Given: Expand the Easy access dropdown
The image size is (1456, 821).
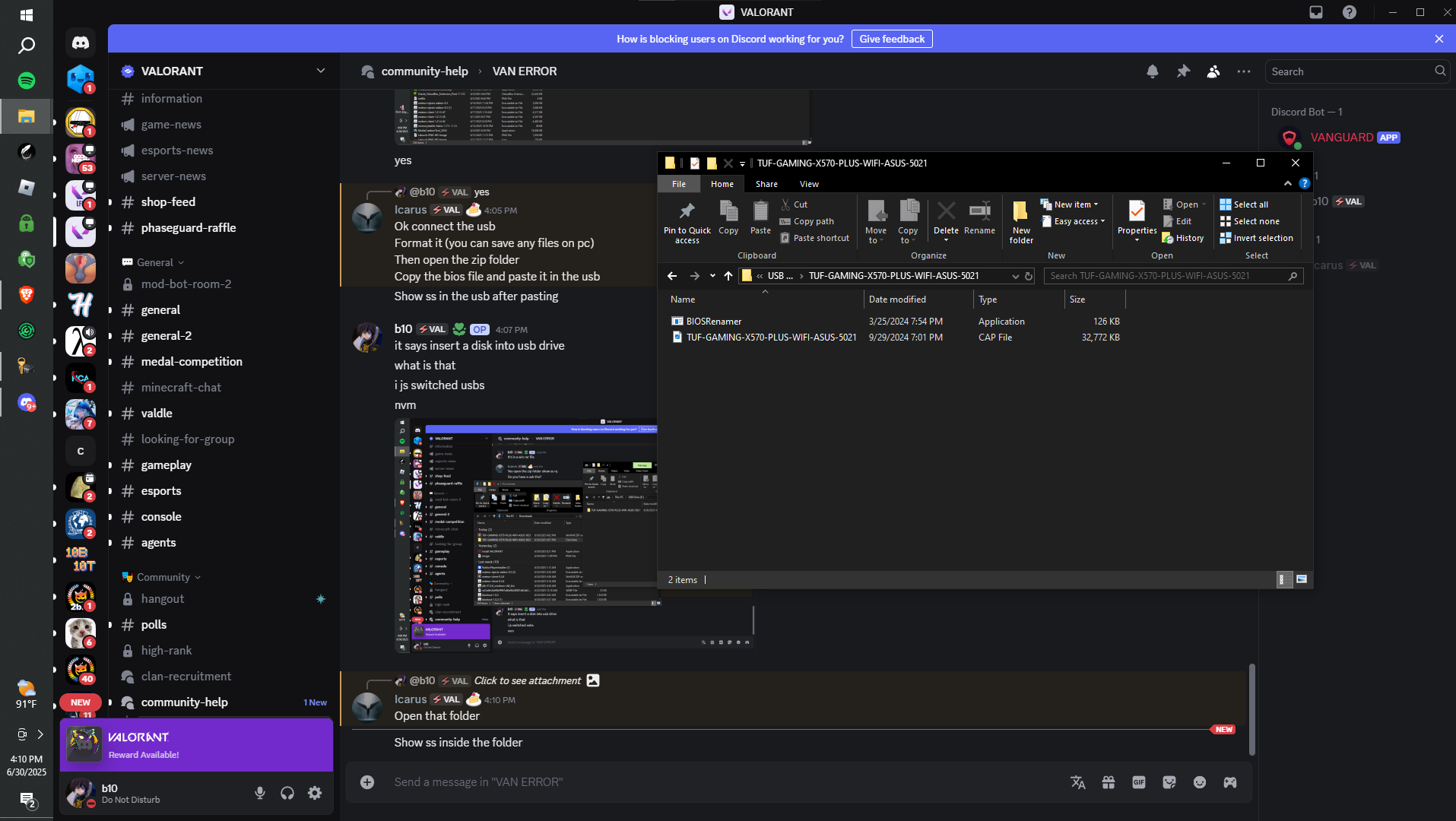Looking at the screenshot, I should click(1072, 221).
